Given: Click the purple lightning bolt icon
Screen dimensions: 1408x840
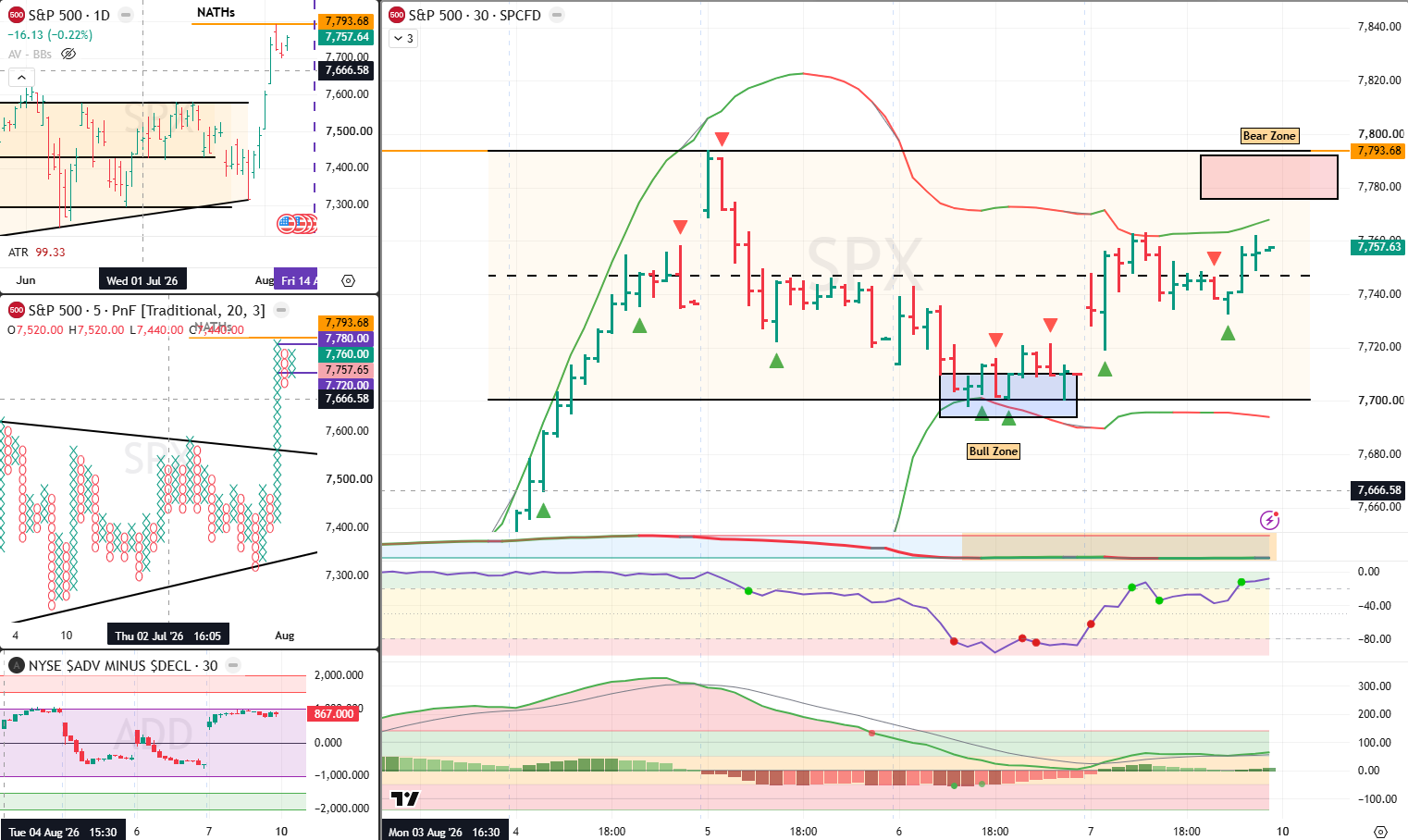Looking at the screenshot, I should [1269, 520].
